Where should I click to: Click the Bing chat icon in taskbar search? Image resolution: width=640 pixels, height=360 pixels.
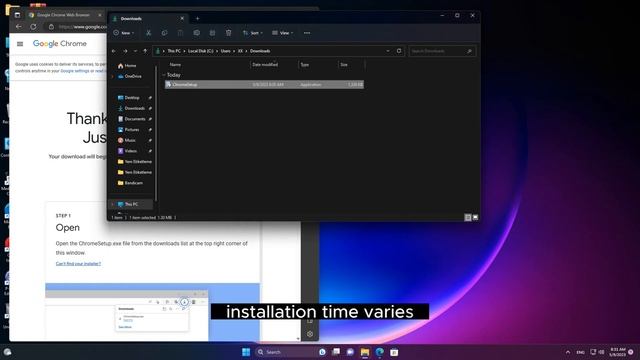[x=322, y=352]
